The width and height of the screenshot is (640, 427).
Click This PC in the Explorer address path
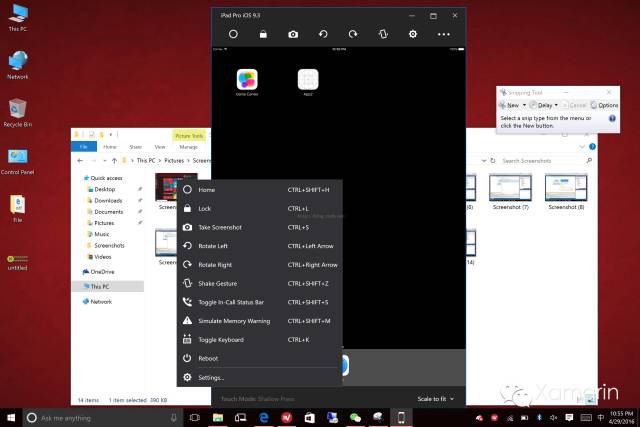146,161
